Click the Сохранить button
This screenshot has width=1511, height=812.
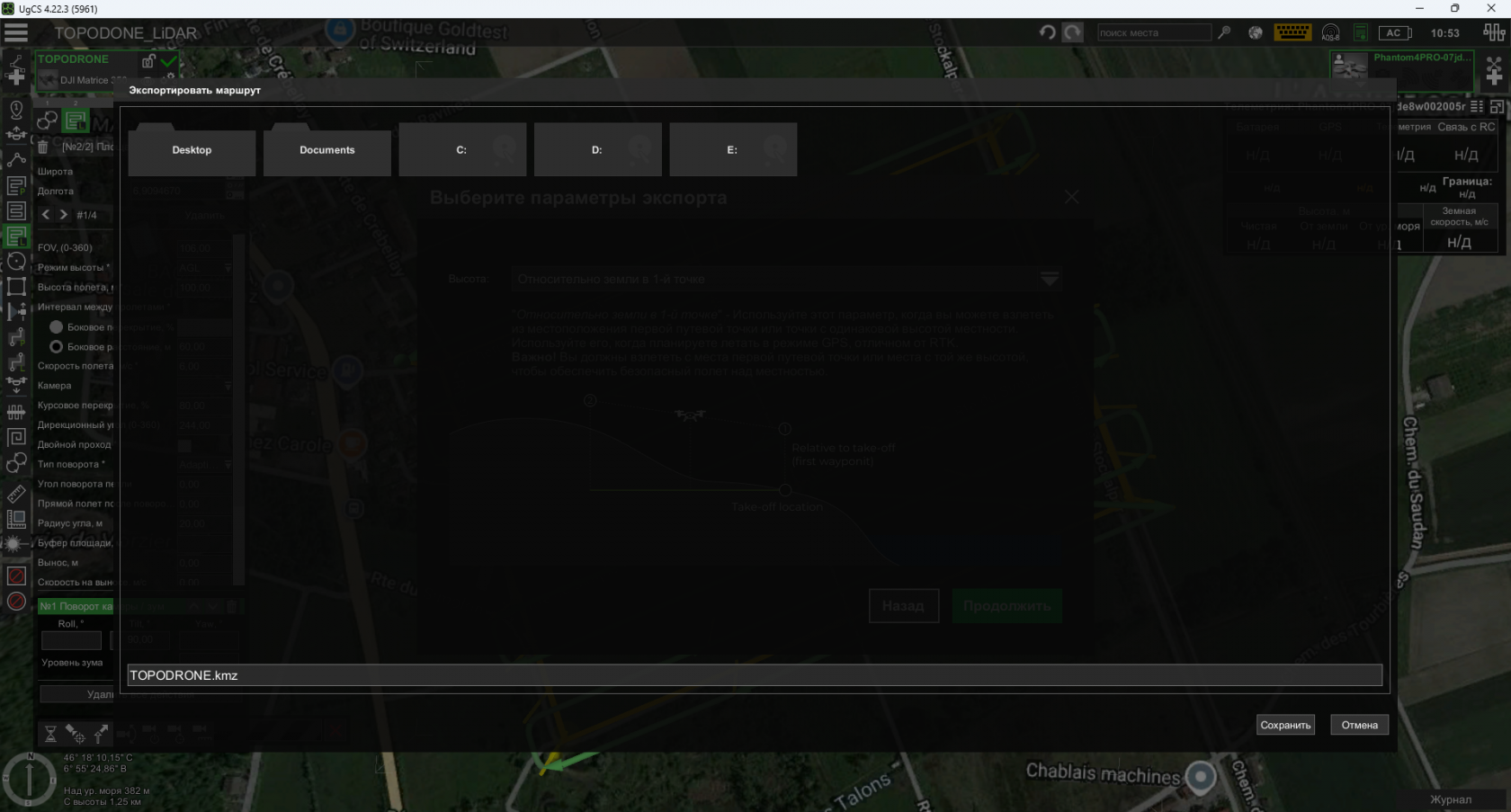tap(1285, 725)
